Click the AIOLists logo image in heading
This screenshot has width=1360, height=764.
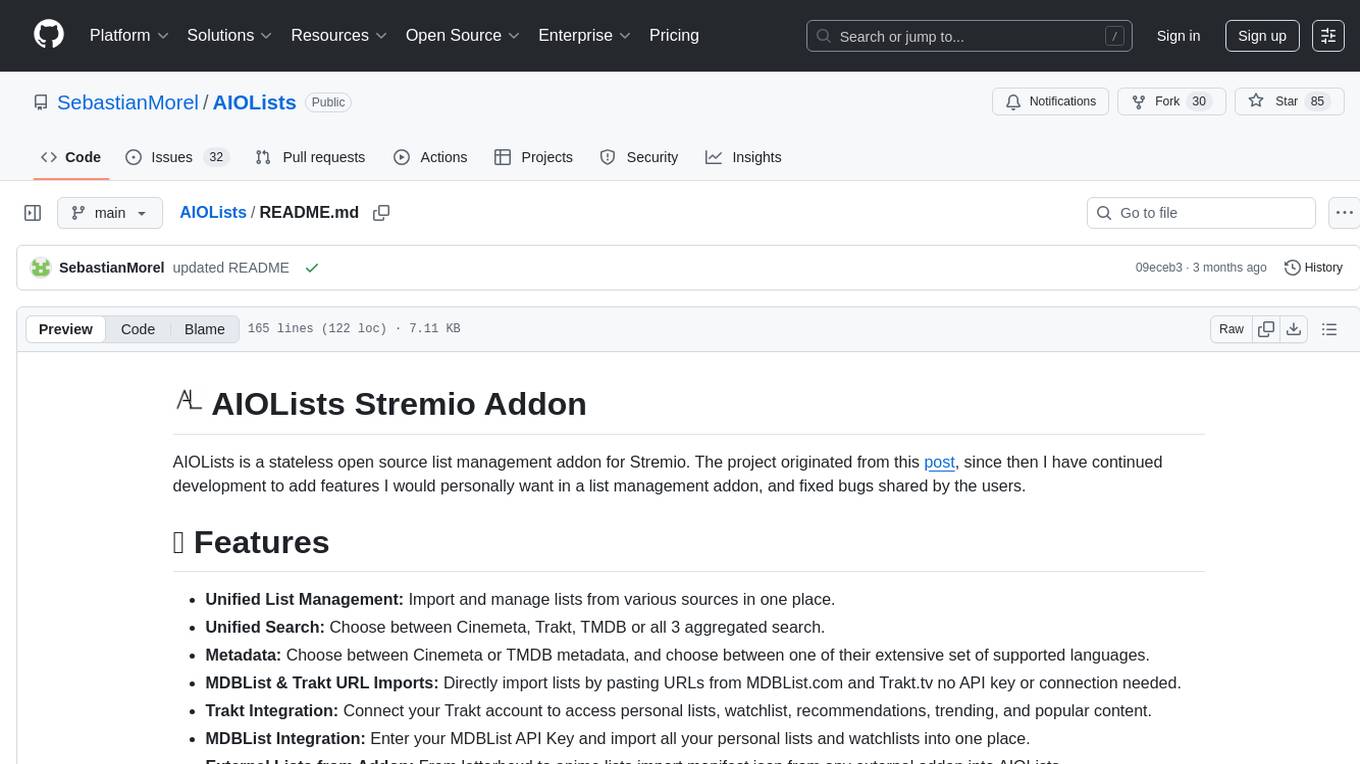point(189,402)
